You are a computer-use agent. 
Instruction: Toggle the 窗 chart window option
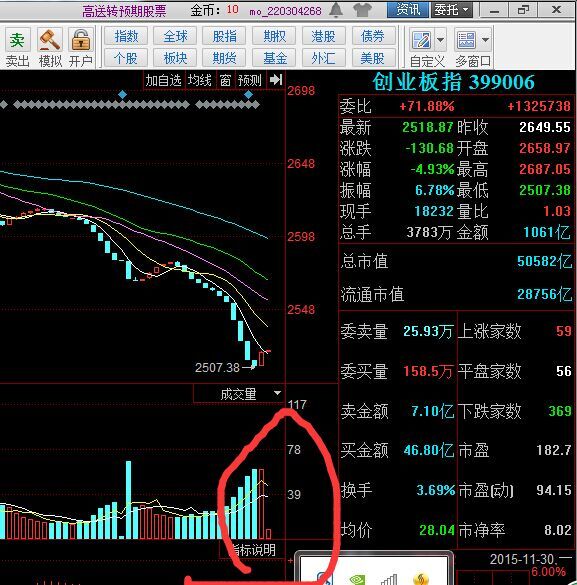(x=225, y=80)
